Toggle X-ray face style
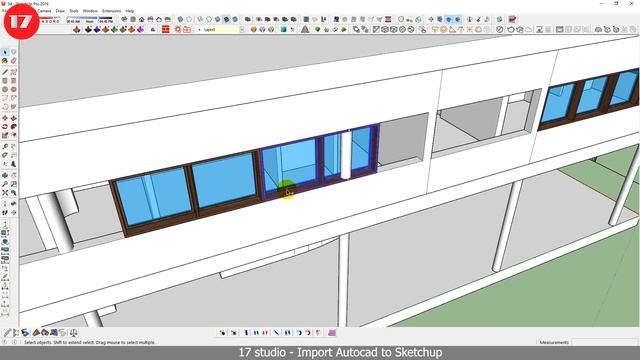The width and height of the screenshot is (640, 360). tap(180, 19)
